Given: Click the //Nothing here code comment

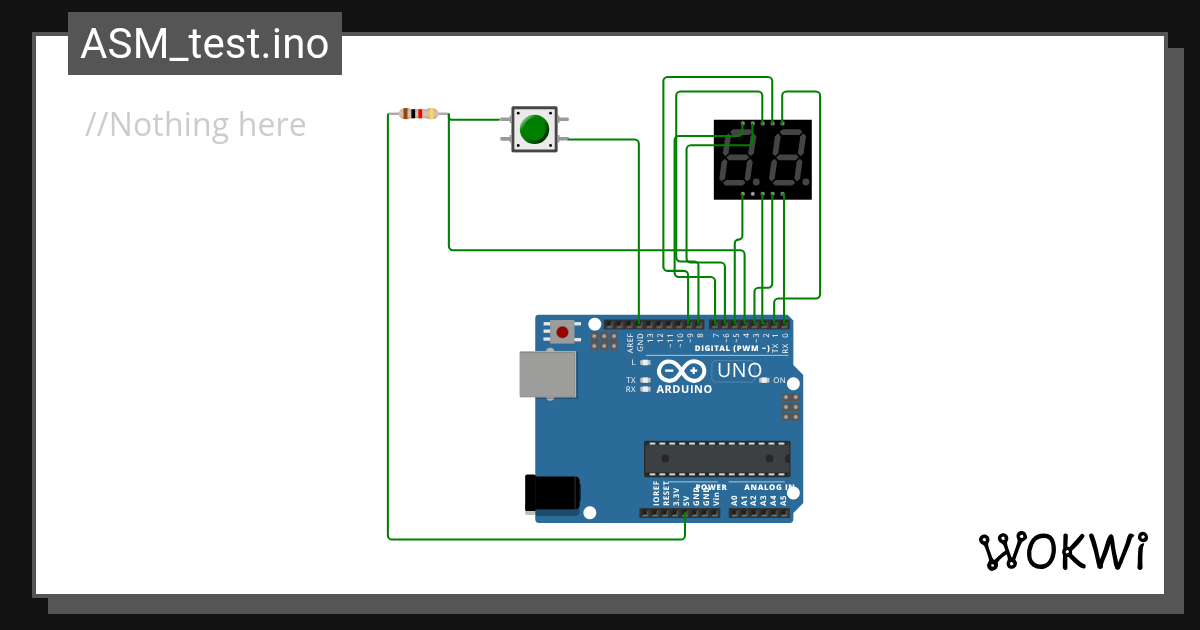Looking at the screenshot, I should tap(196, 124).
